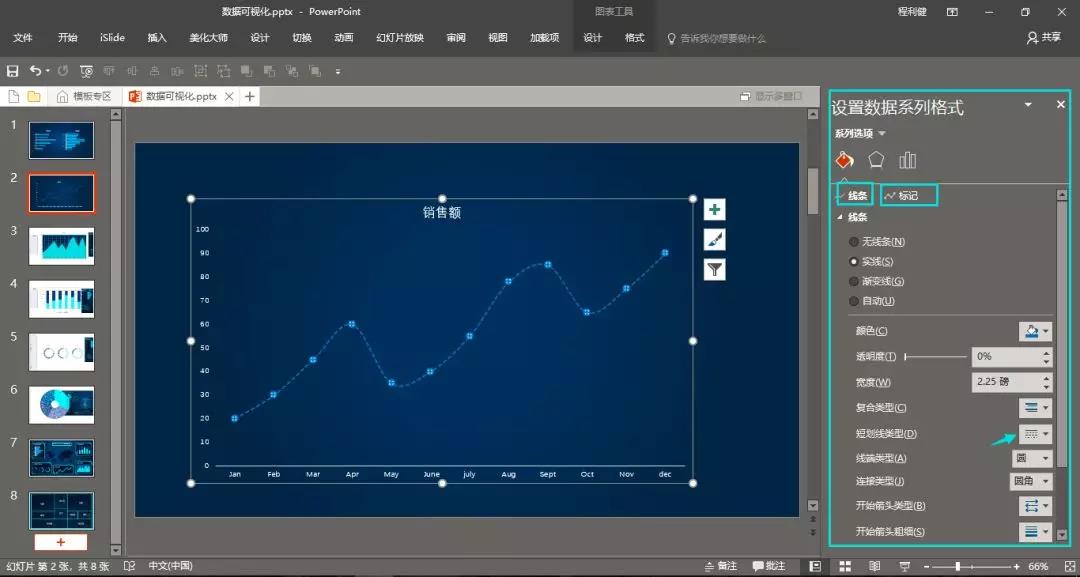The image size is (1080, 577).
Task: Switch to the 审阅 ribbon tab
Action: [456, 38]
